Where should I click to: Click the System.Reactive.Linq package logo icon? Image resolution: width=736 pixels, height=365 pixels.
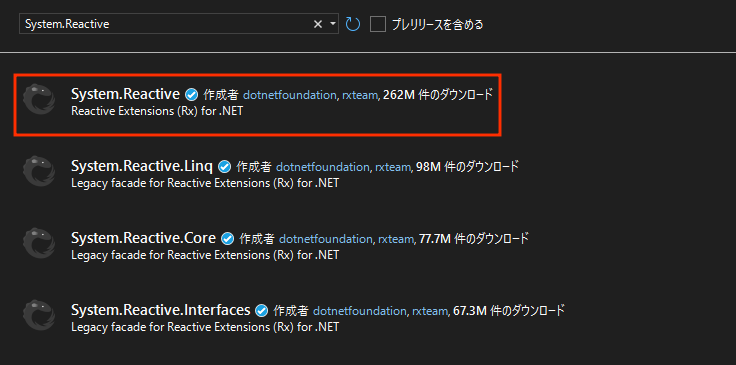pos(39,172)
